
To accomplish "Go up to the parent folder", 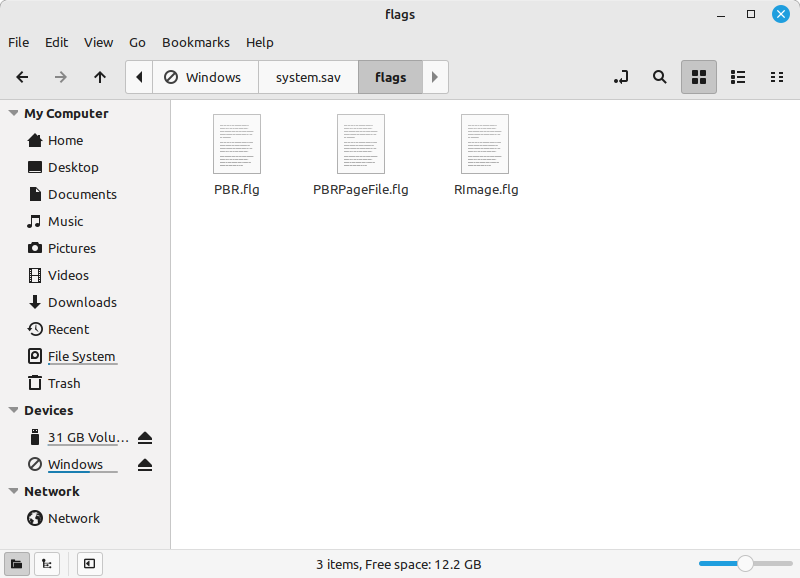I will (100, 77).
